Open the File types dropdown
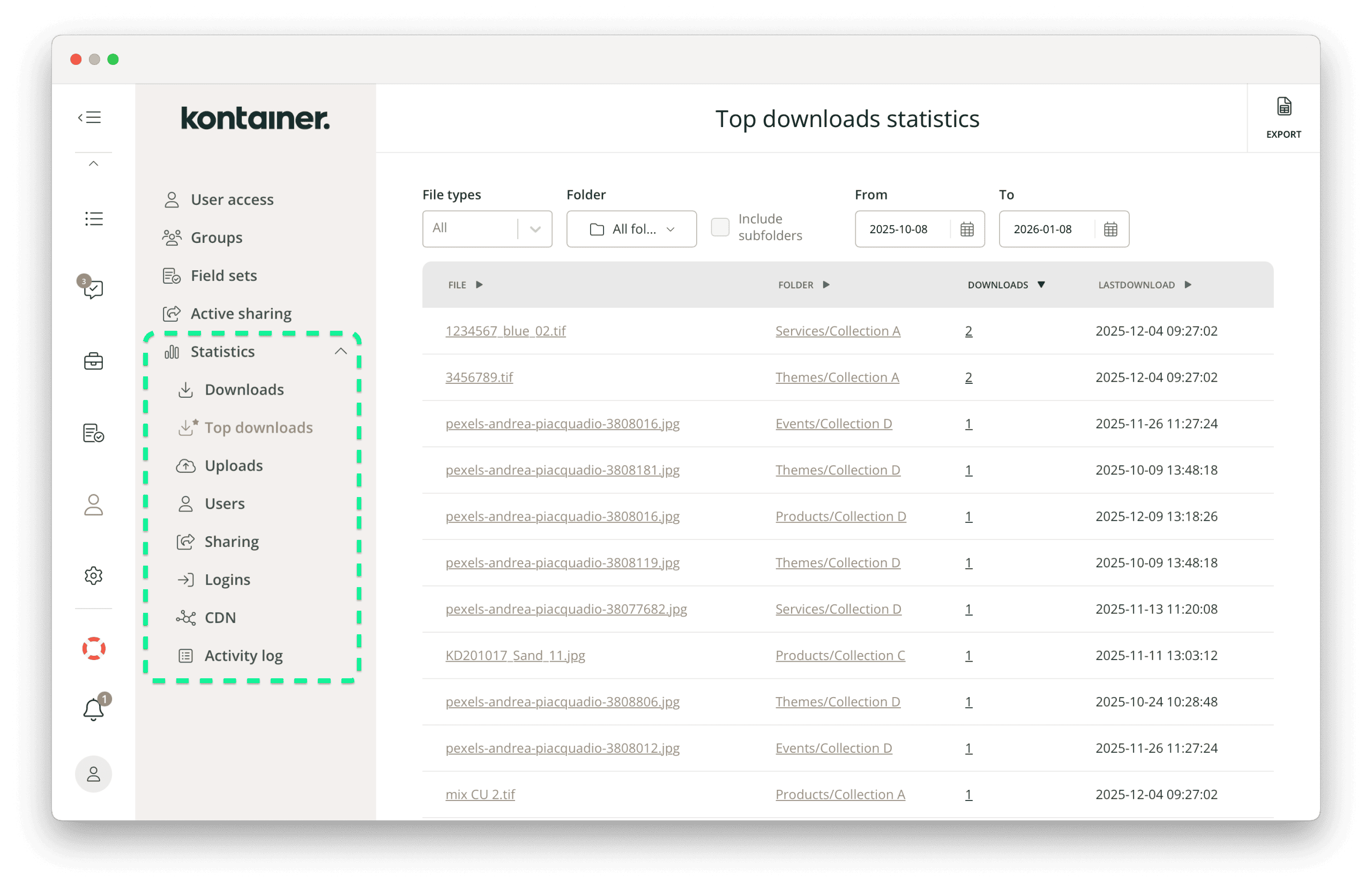 tap(487, 228)
